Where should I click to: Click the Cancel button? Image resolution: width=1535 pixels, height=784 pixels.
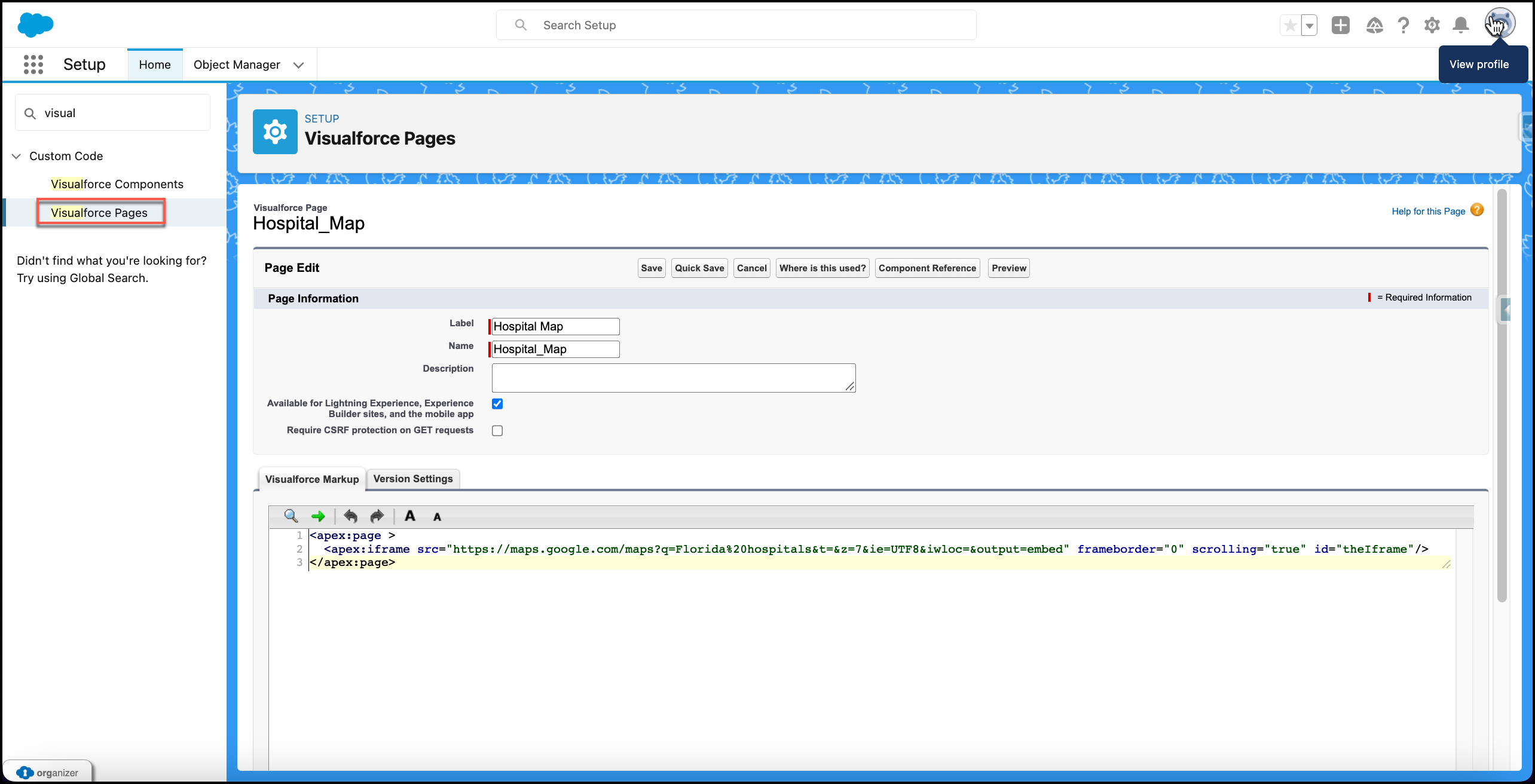point(752,268)
